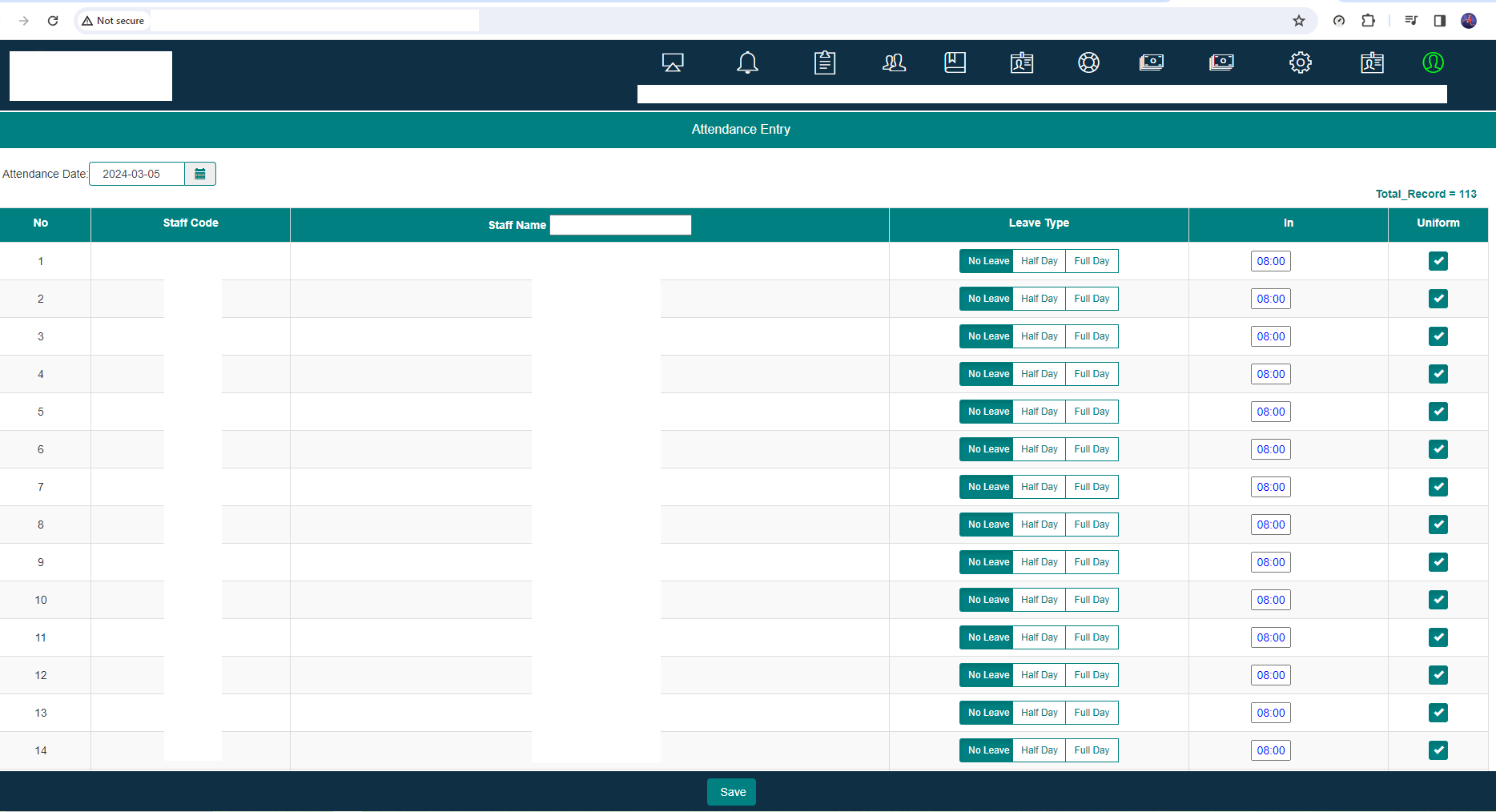Open the book icon in navigation
Viewport: 1496px width, 812px height.
coord(955,62)
